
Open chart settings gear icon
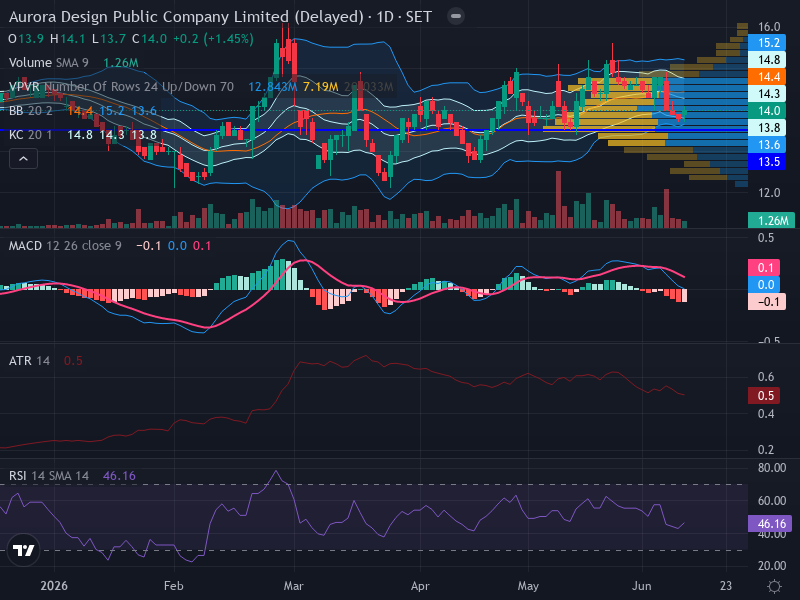(774, 586)
